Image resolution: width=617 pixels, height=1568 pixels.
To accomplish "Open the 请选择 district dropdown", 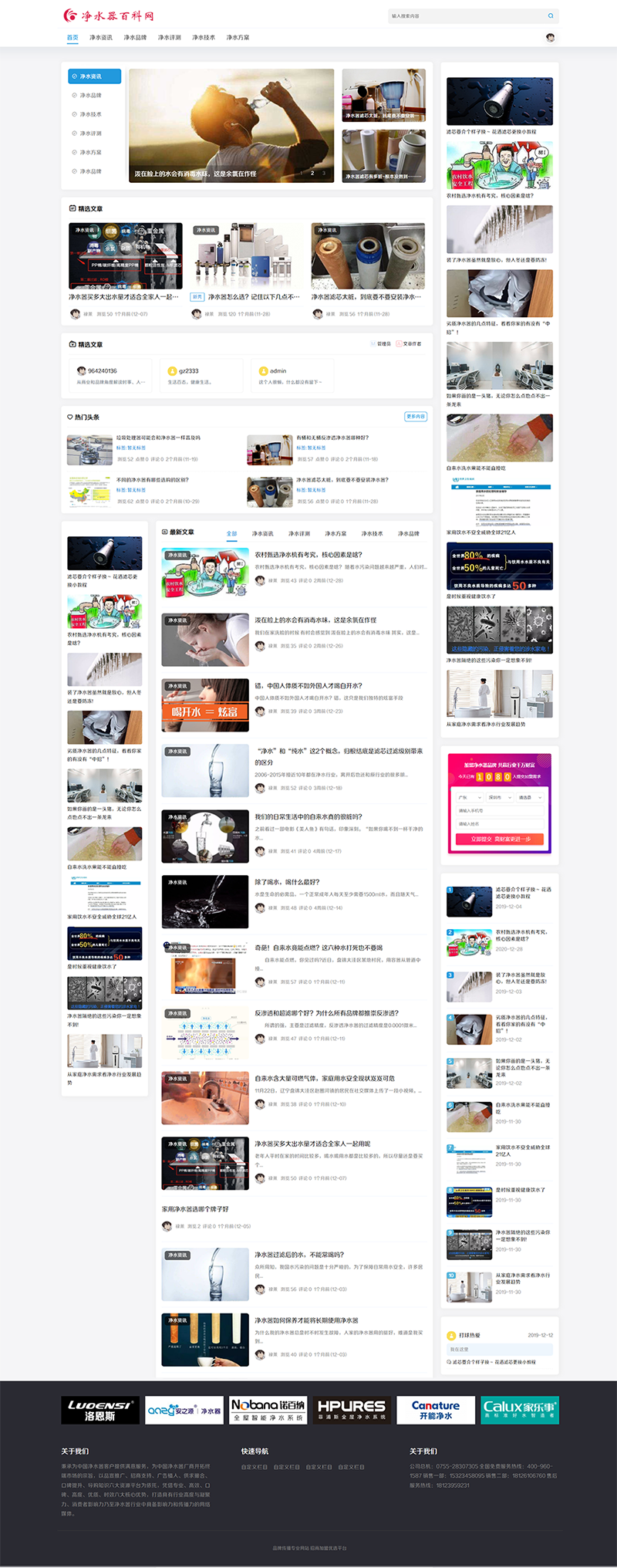I will (530, 797).
